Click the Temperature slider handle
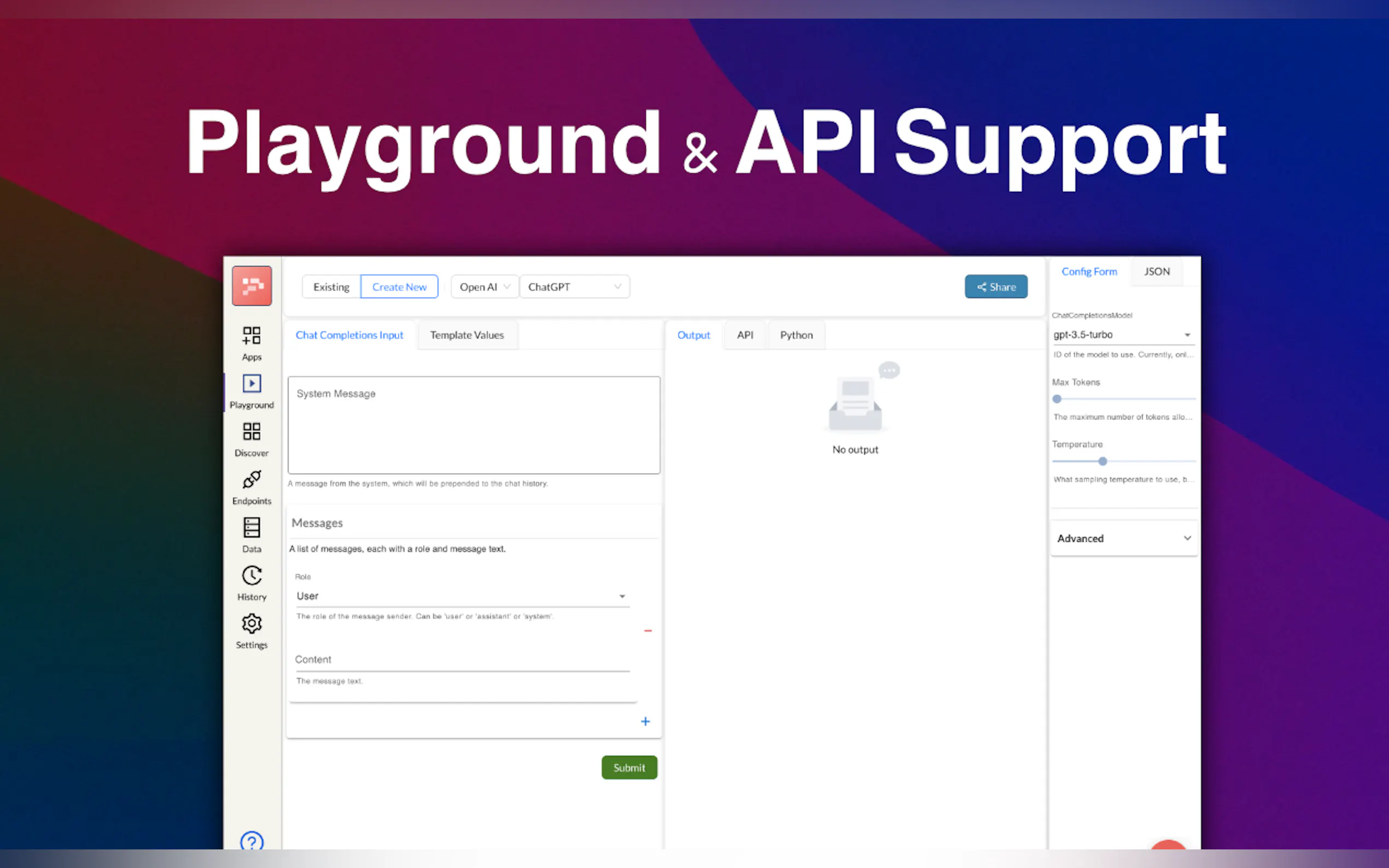 click(x=1102, y=461)
